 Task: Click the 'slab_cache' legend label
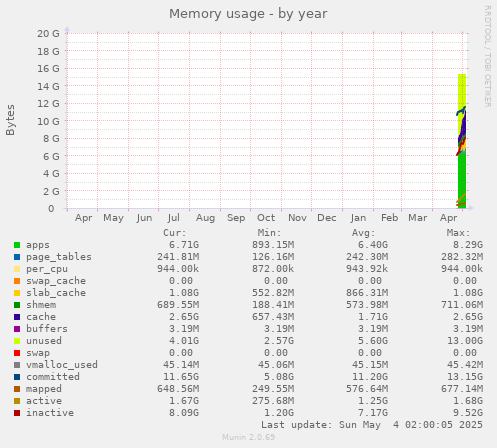(x=56, y=293)
